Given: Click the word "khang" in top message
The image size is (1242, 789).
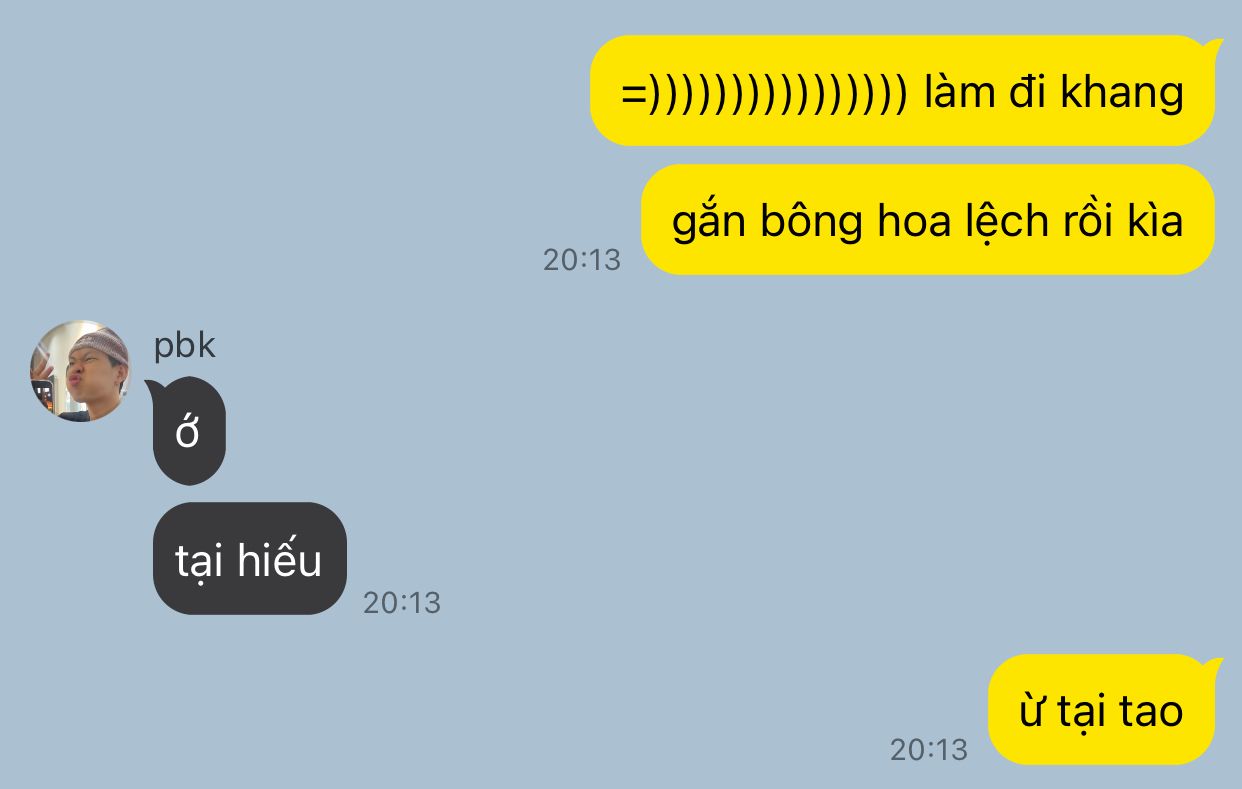Looking at the screenshot, I should (1122, 93).
